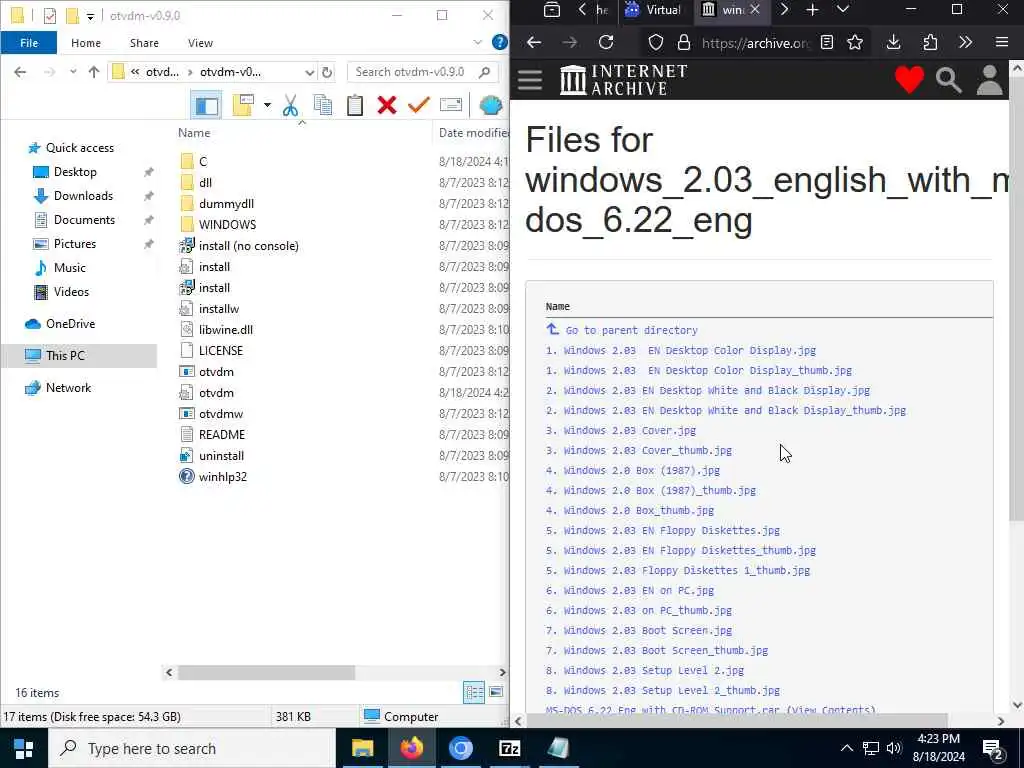Viewport: 1024px width, 768px height.
Task: Select the README file
Action: click(x=221, y=435)
